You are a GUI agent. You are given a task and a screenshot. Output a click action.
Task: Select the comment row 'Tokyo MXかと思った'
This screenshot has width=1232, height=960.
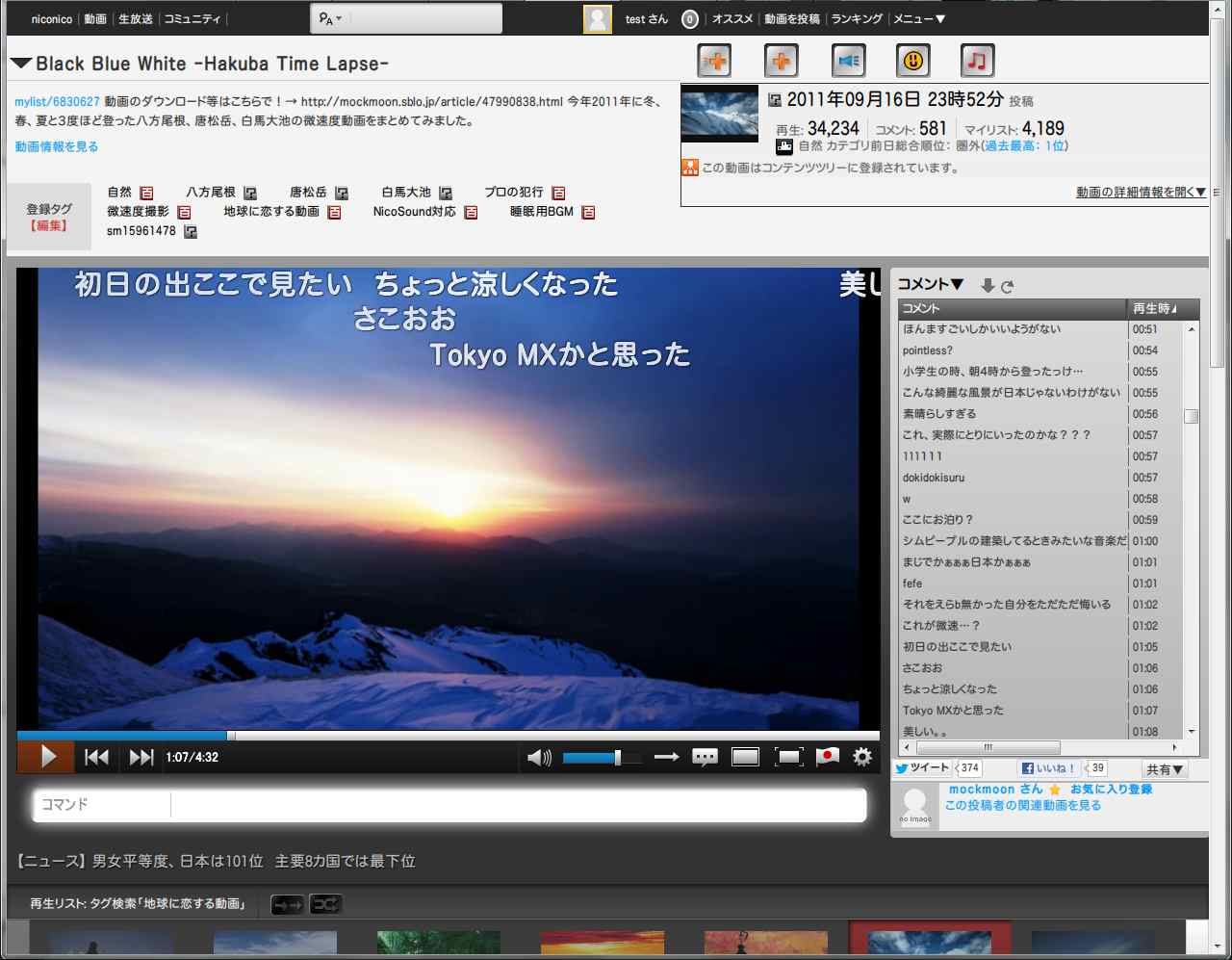coord(1013,711)
